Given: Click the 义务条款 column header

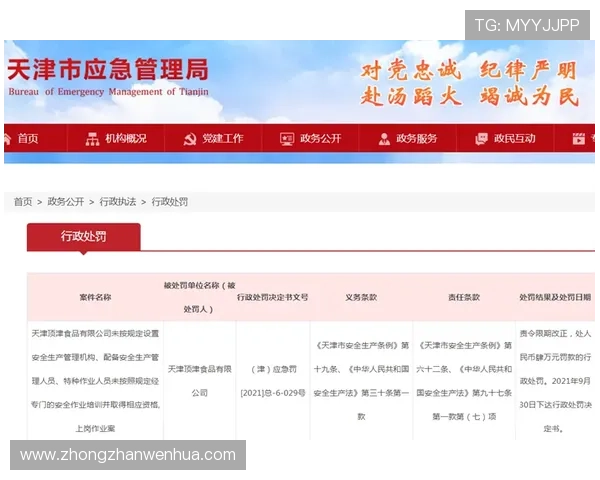Looking at the screenshot, I should pos(361,297).
